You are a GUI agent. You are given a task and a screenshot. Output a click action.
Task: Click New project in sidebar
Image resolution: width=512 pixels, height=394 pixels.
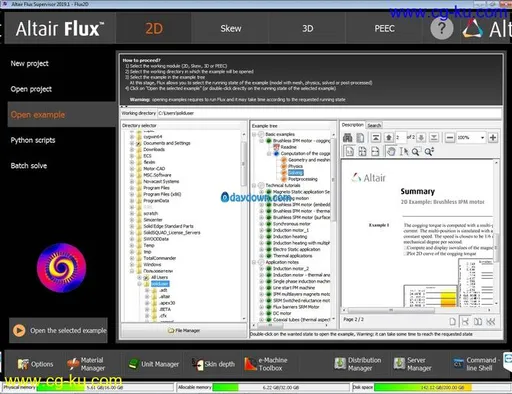(x=29, y=63)
